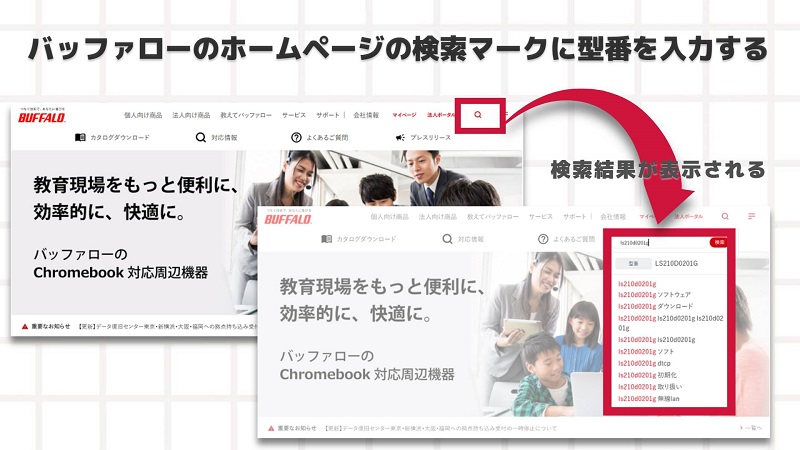Click the よくあるご質問 question-mark icon in the back screenshot
The width and height of the screenshot is (800, 450).
[296, 137]
